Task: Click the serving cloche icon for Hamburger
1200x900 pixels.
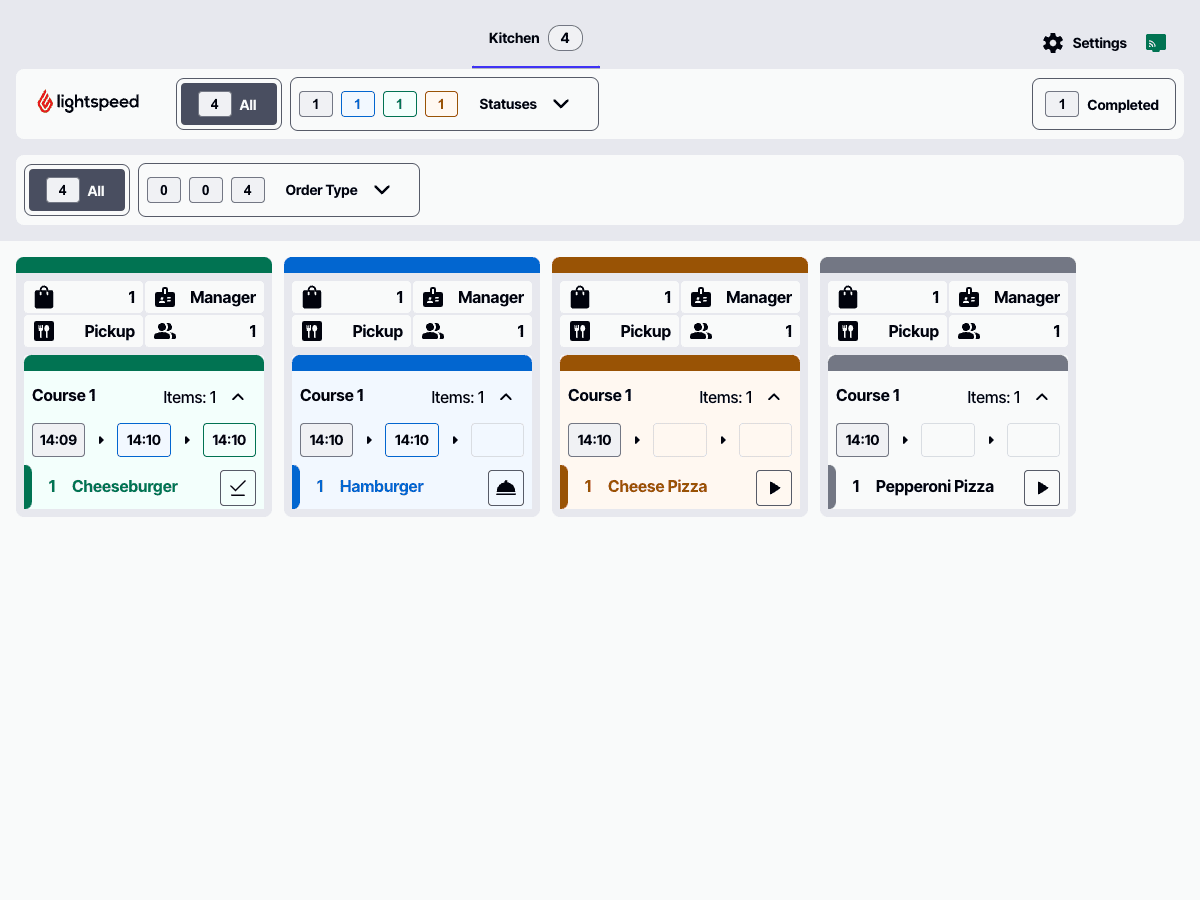Action: pos(506,488)
